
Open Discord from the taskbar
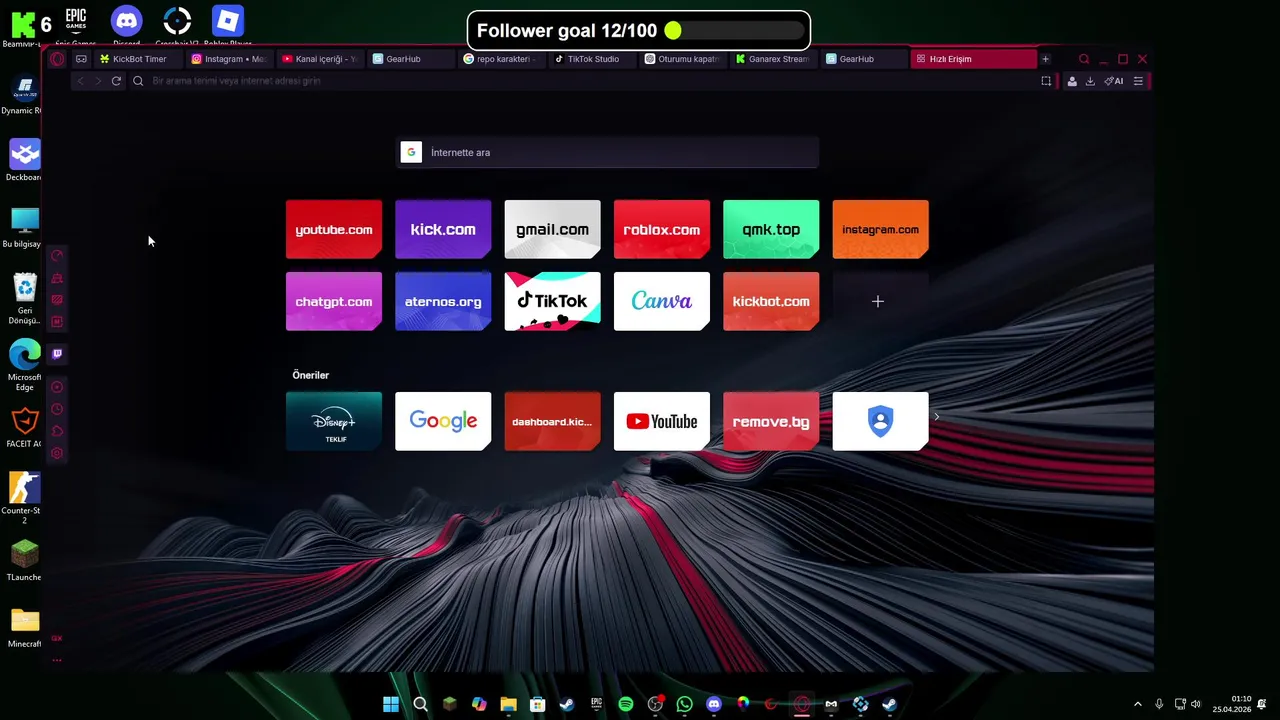point(714,704)
